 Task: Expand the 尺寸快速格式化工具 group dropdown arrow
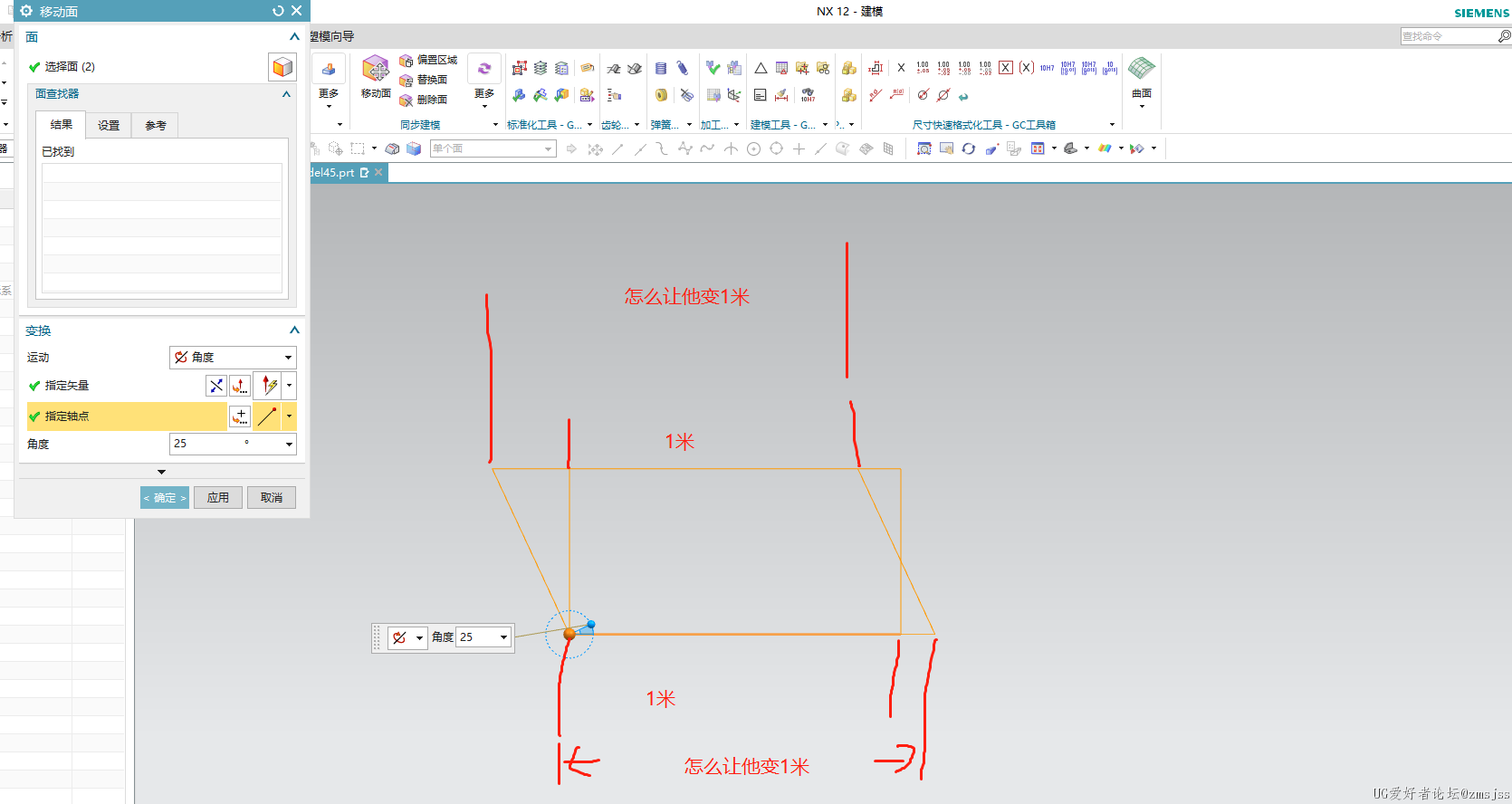click(x=1112, y=125)
